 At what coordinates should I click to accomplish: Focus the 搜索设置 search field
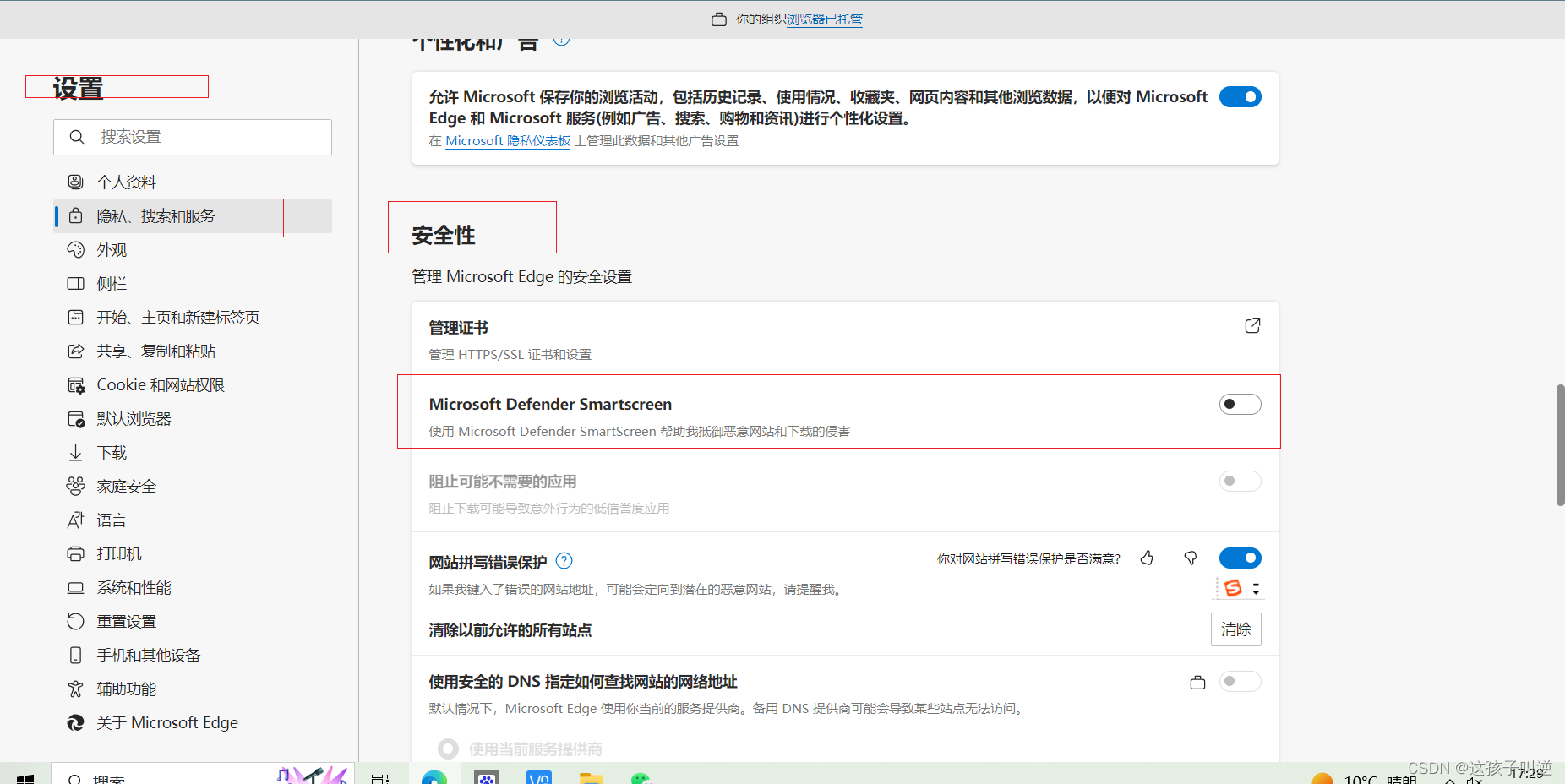pos(193,137)
